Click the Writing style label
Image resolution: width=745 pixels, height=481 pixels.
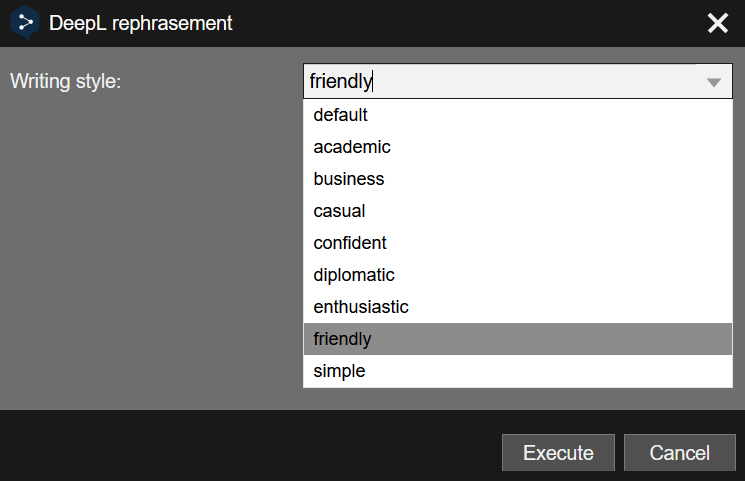coord(66,81)
